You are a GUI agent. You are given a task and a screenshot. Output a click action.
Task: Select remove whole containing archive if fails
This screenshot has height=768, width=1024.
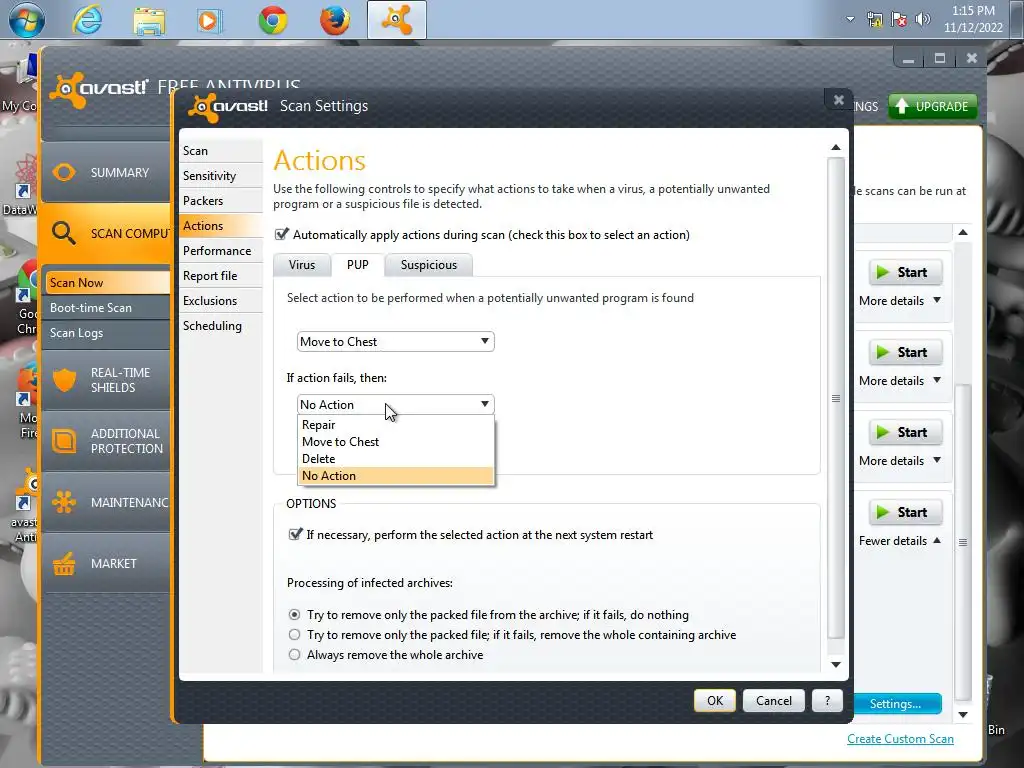[x=295, y=635]
